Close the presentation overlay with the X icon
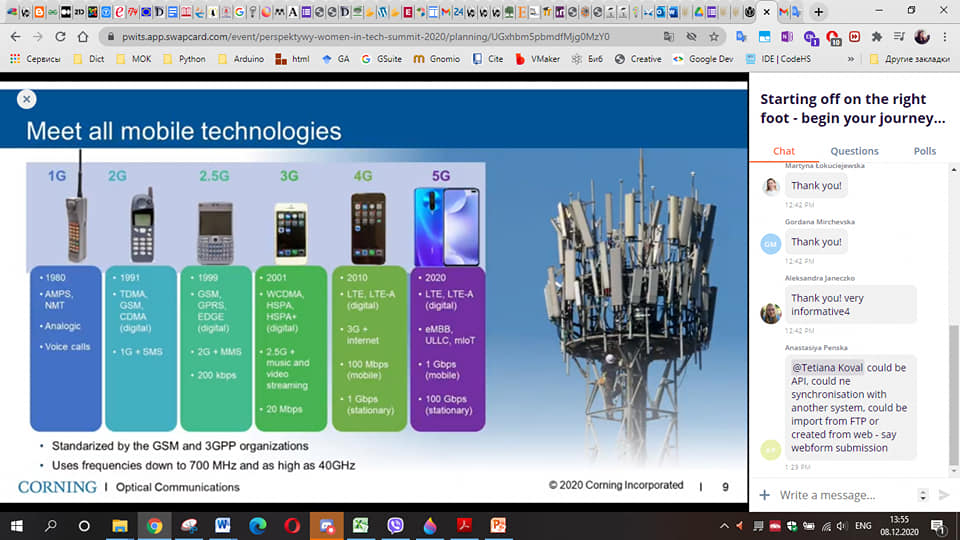The image size is (960, 540). click(27, 99)
